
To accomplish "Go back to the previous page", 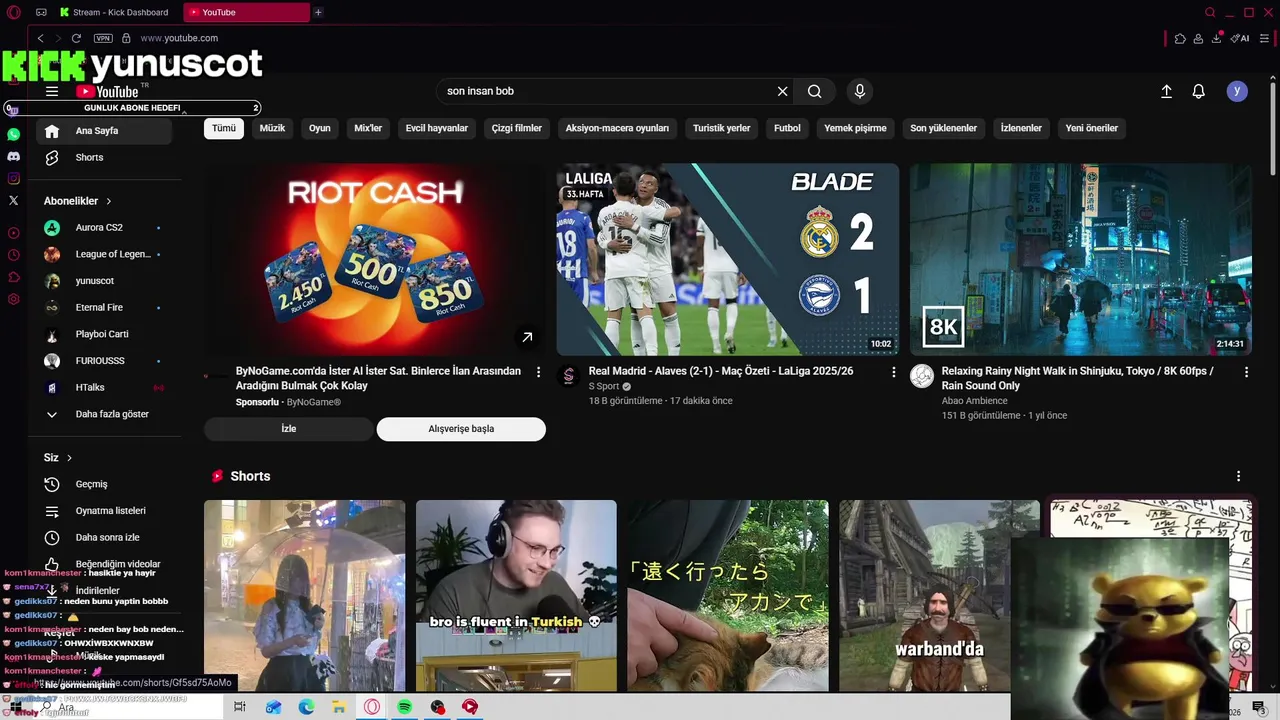I will (x=41, y=38).
